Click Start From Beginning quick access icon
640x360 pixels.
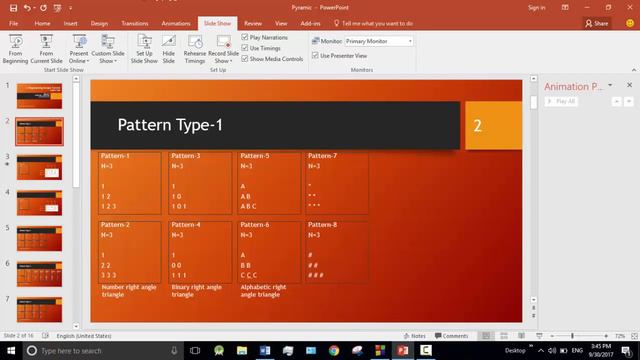(x=58, y=8)
